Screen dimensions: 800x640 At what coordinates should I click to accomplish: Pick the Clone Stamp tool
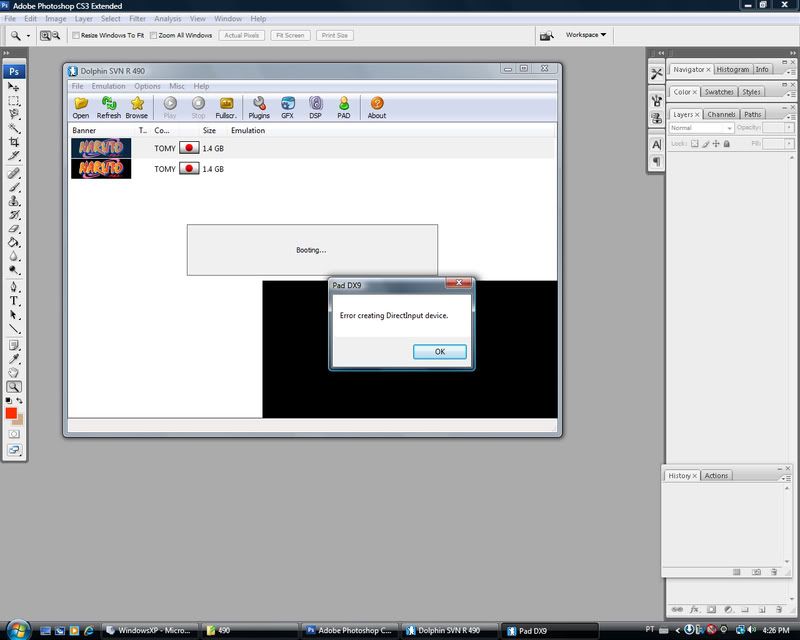click(x=14, y=201)
